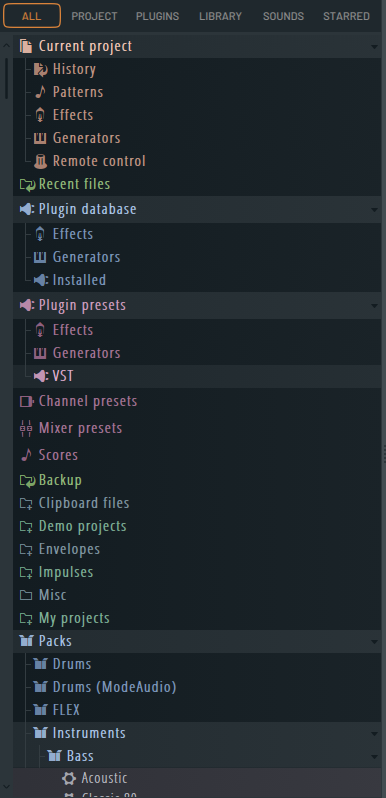Click the Channel presets icon
Image resolution: width=386 pixels, height=798 pixels.
point(26,402)
